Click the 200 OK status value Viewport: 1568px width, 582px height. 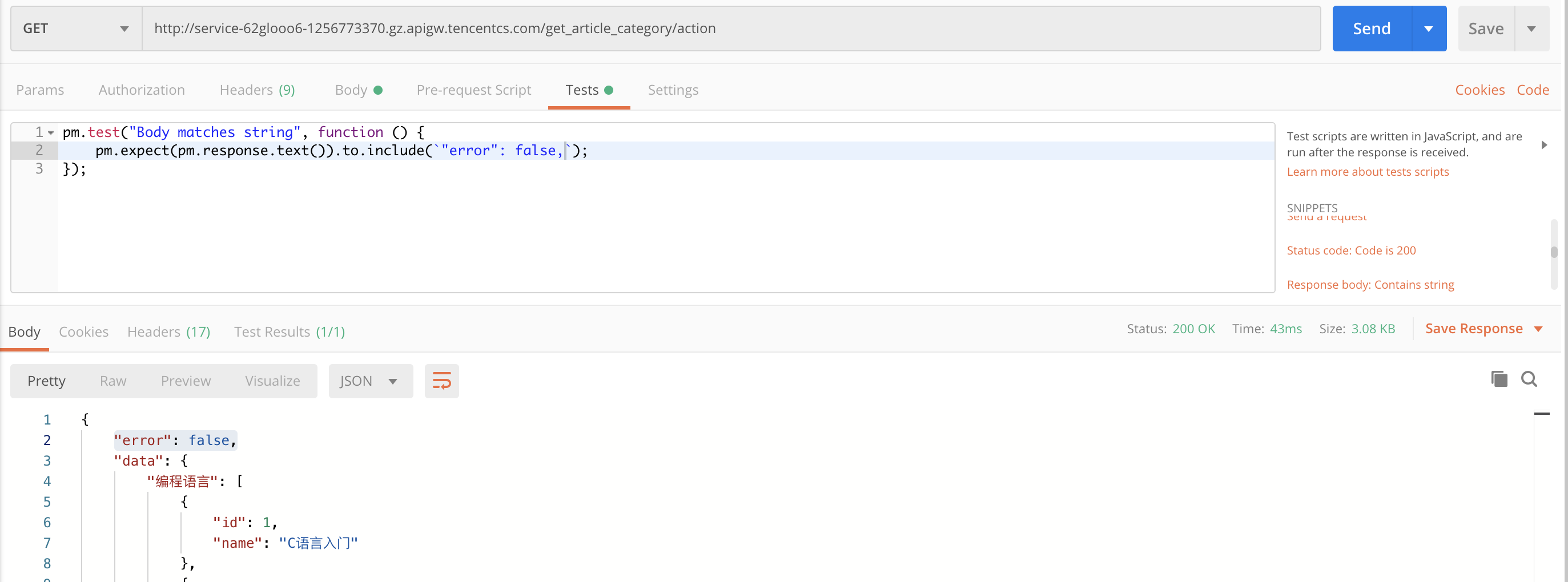point(1193,329)
